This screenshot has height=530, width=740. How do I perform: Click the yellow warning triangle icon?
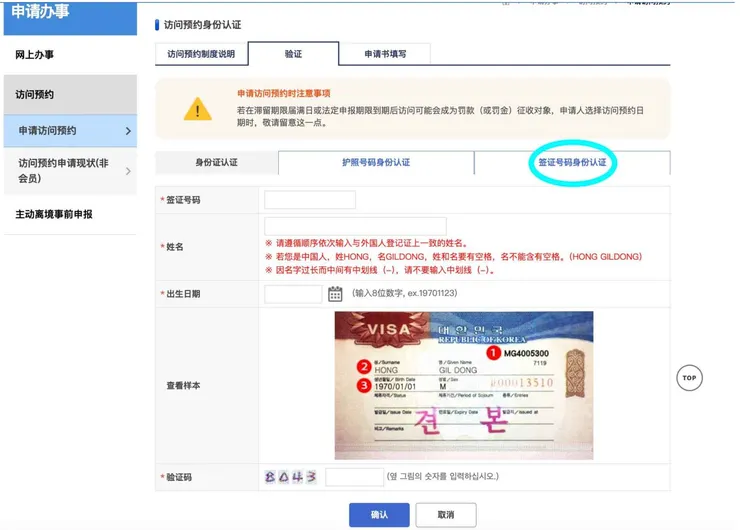pos(198,109)
